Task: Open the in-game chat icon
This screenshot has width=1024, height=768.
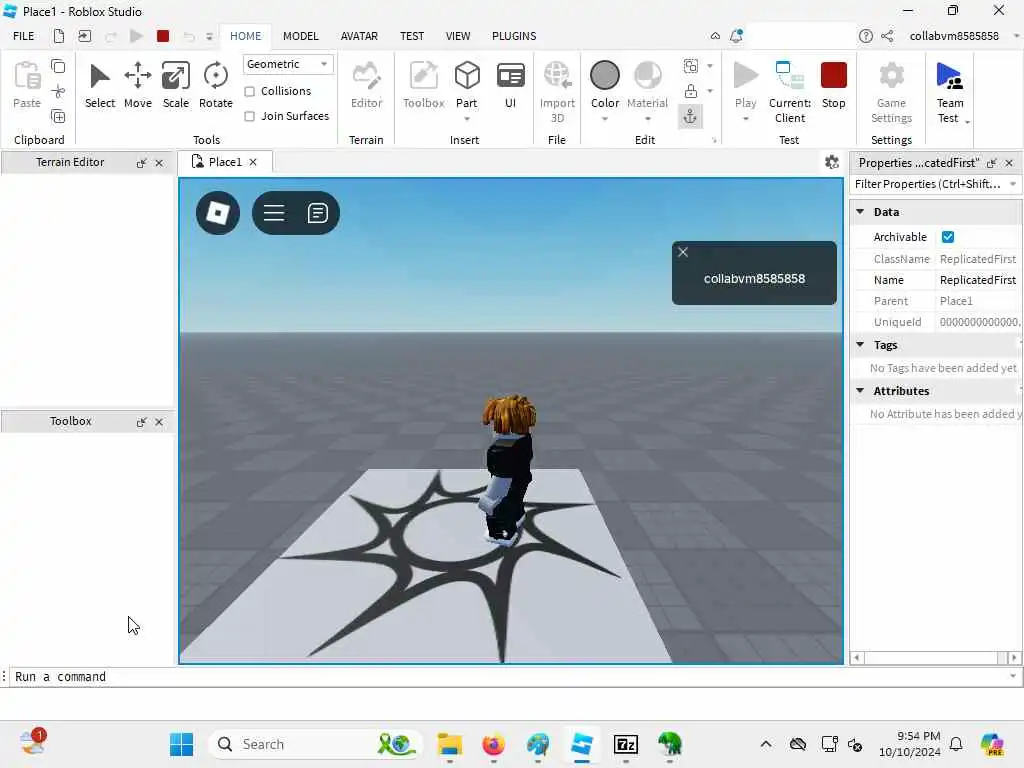Action: click(317, 213)
